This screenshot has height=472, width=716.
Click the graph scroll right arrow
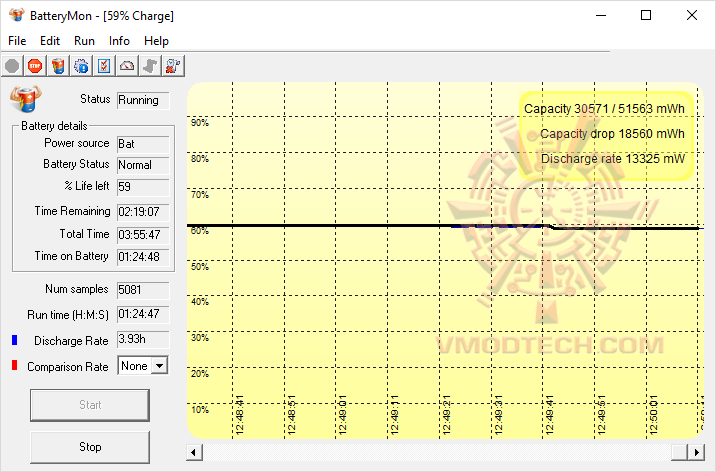click(696, 452)
